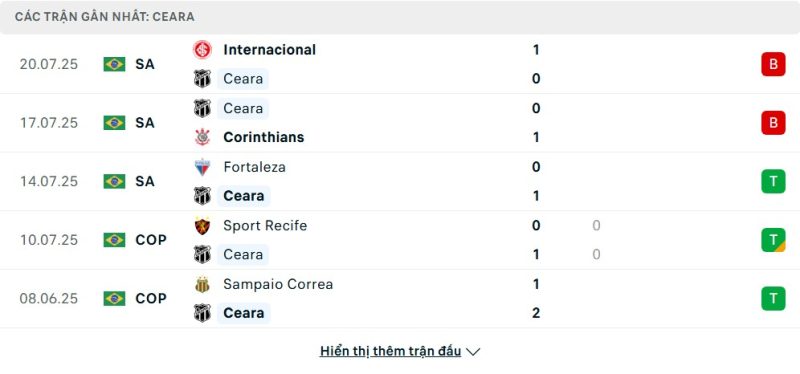Open the Sampaio Correa team name
800x374 pixels.
pyautogui.click(x=278, y=284)
